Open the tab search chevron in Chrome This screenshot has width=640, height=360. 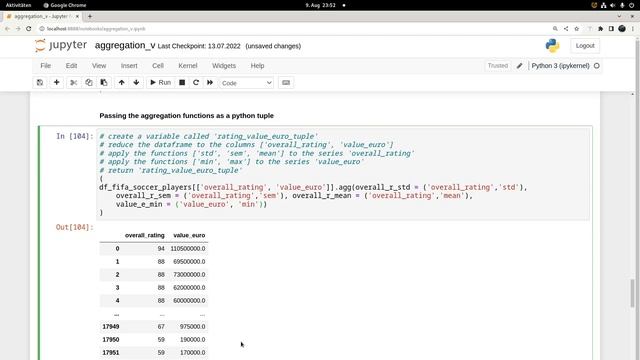pos(619,16)
